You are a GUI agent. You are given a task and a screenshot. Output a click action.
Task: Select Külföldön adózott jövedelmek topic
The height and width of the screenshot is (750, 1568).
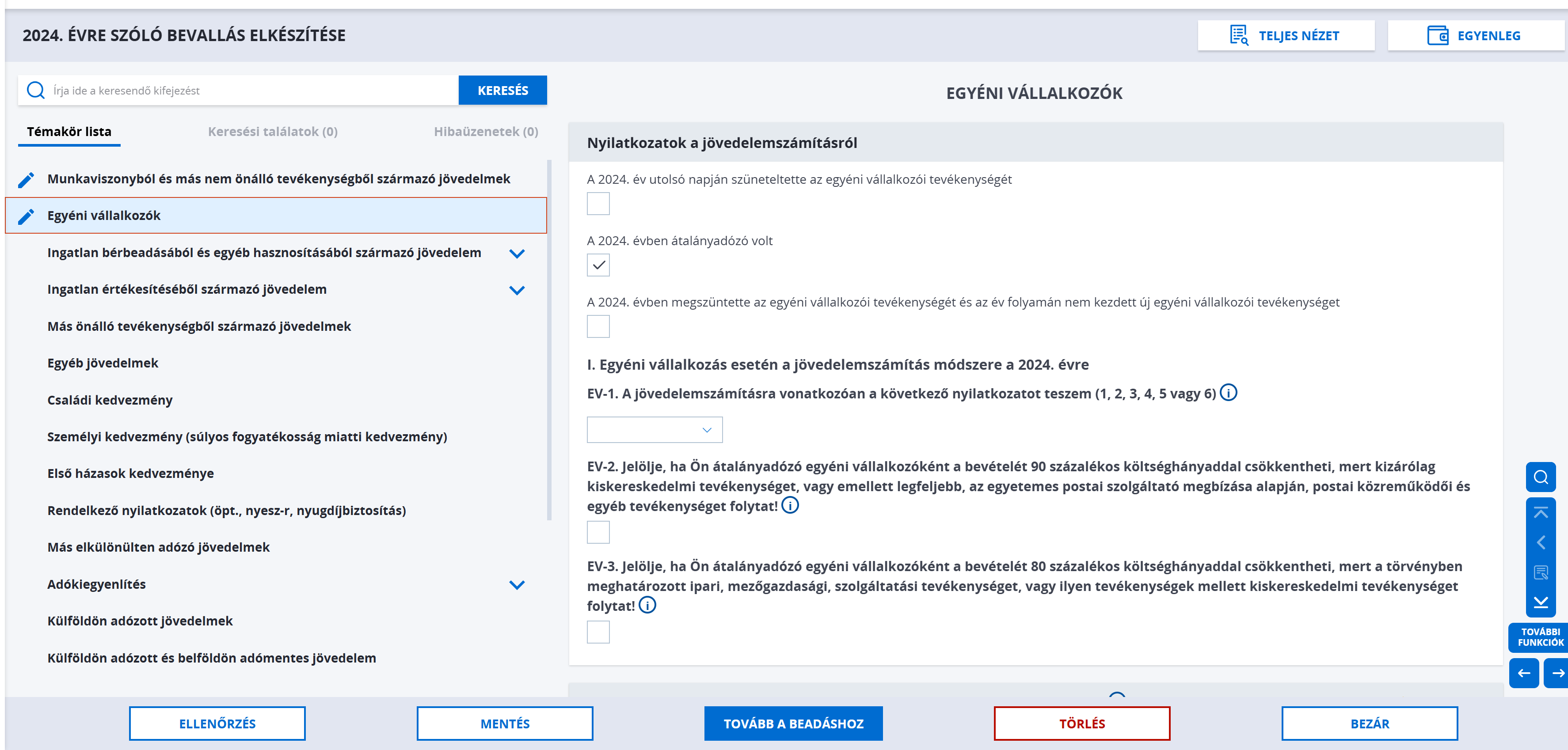click(140, 621)
